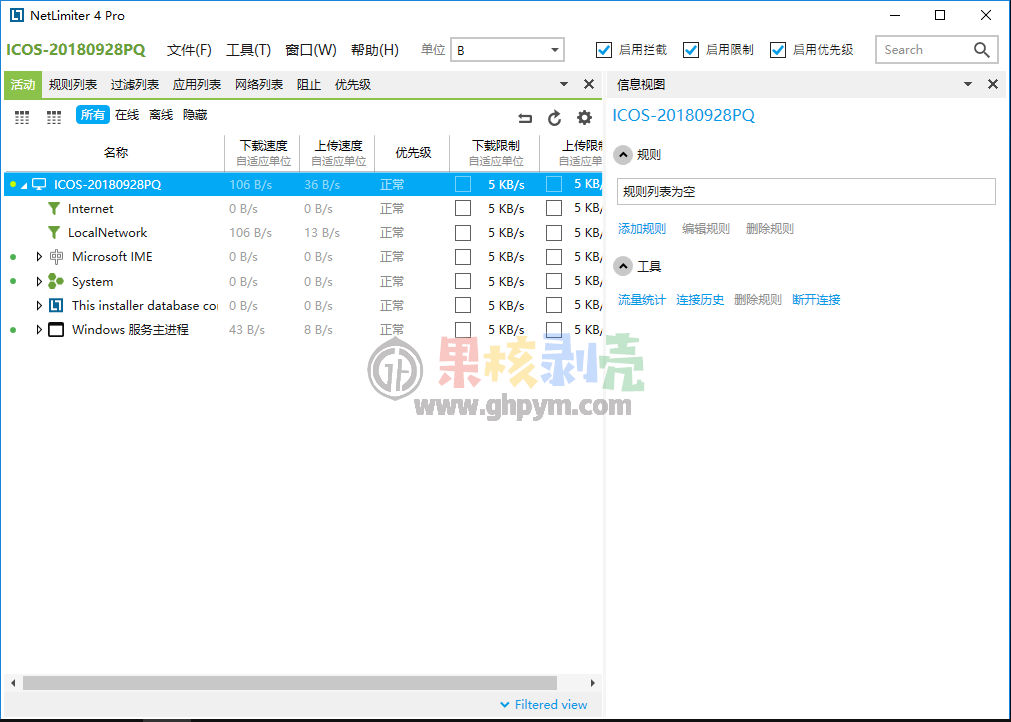The height and width of the screenshot is (722, 1011).
Task: Collapse the 规则 section
Action: [x=623, y=155]
